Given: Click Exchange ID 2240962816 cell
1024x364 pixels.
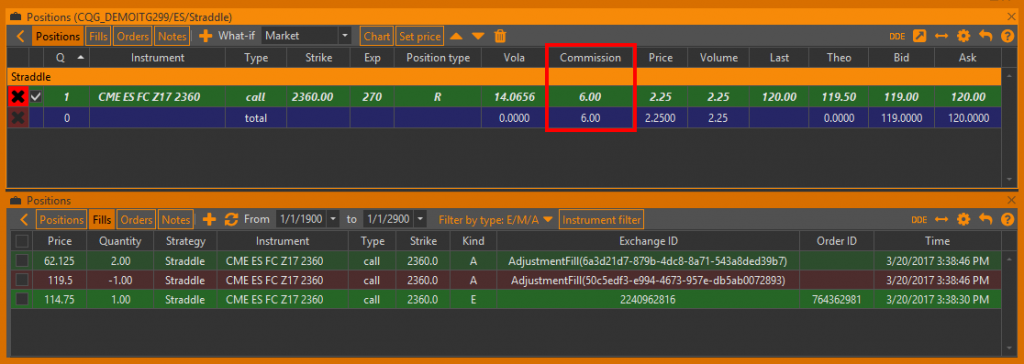Looking at the screenshot, I should (648, 299).
